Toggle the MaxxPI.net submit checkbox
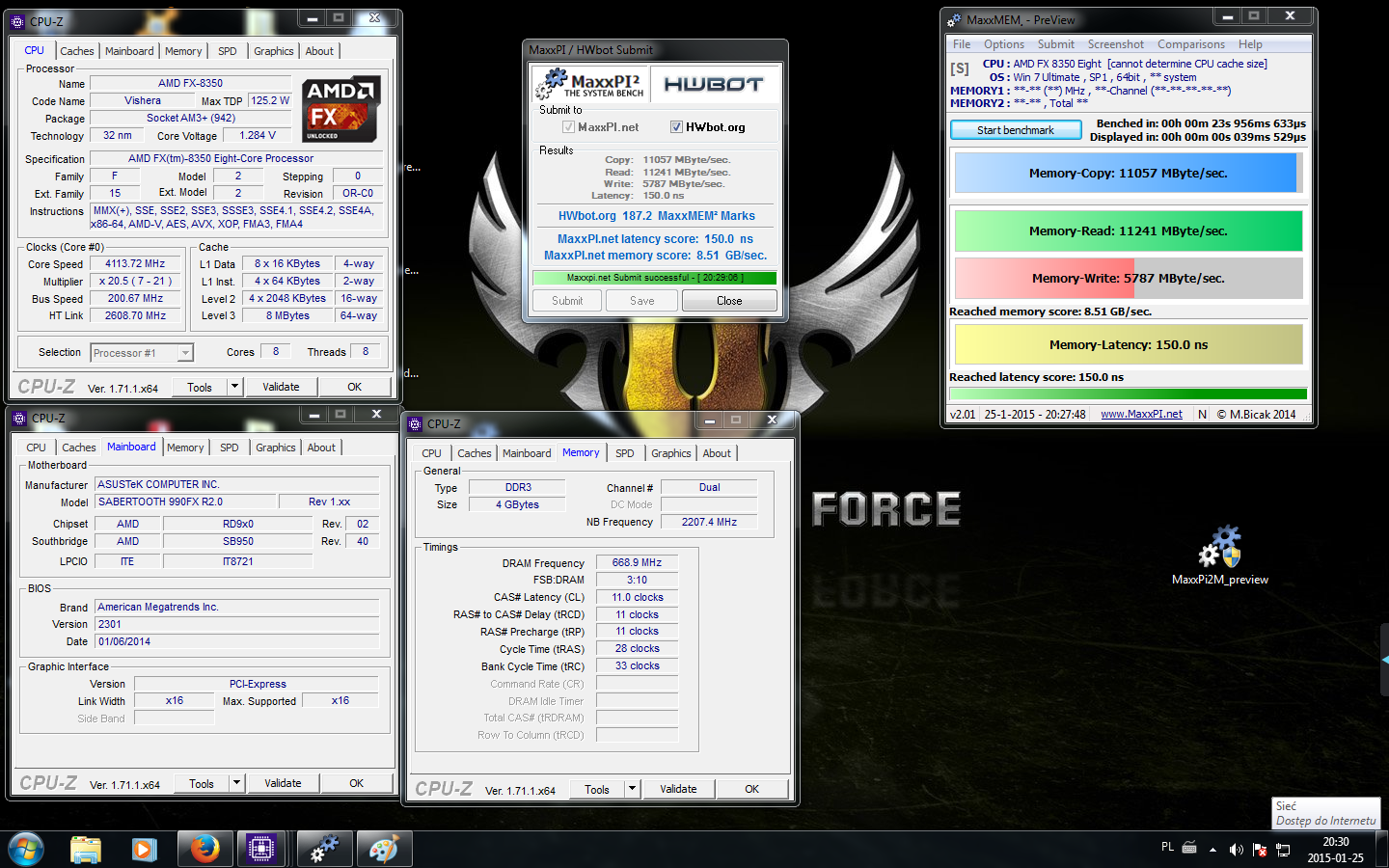 (568, 126)
